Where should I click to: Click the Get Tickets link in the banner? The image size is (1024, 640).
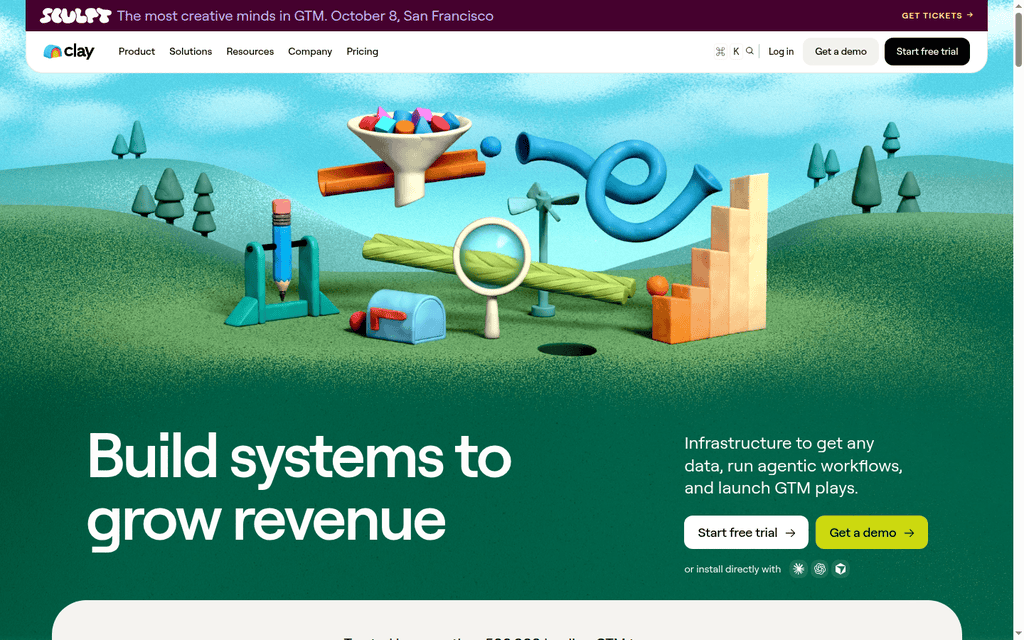point(937,16)
